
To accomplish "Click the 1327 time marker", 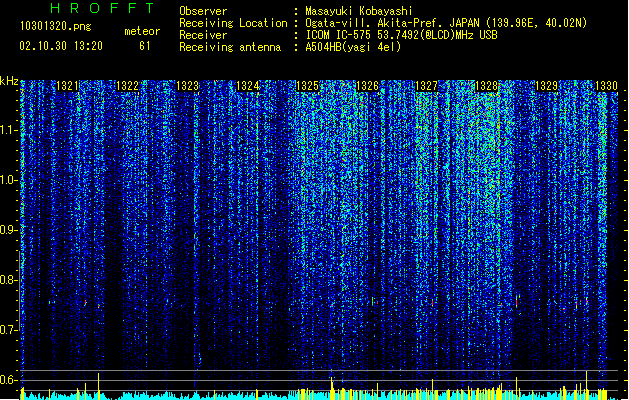I will tap(426, 86).
